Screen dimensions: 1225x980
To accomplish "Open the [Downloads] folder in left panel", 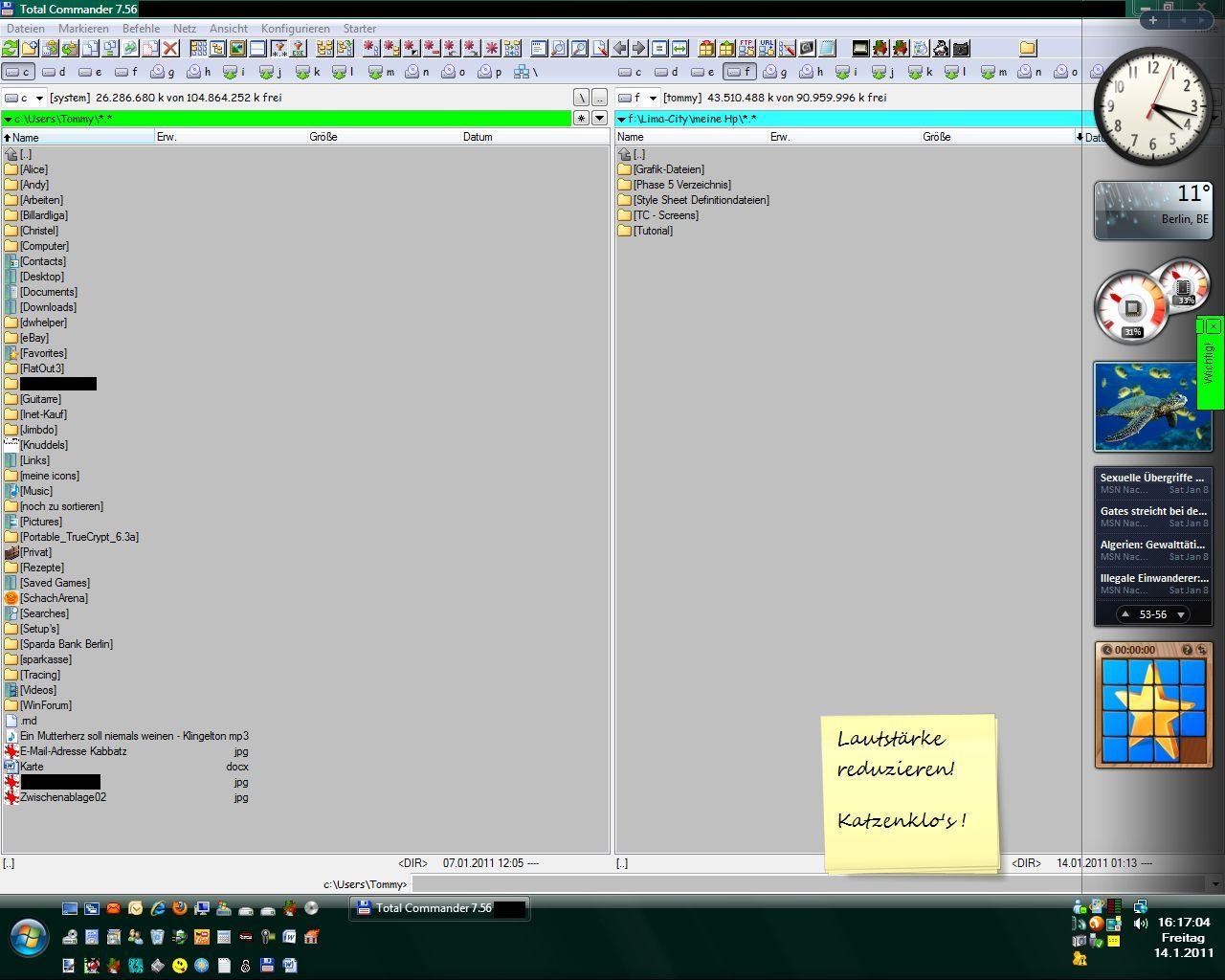I will click(48, 307).
